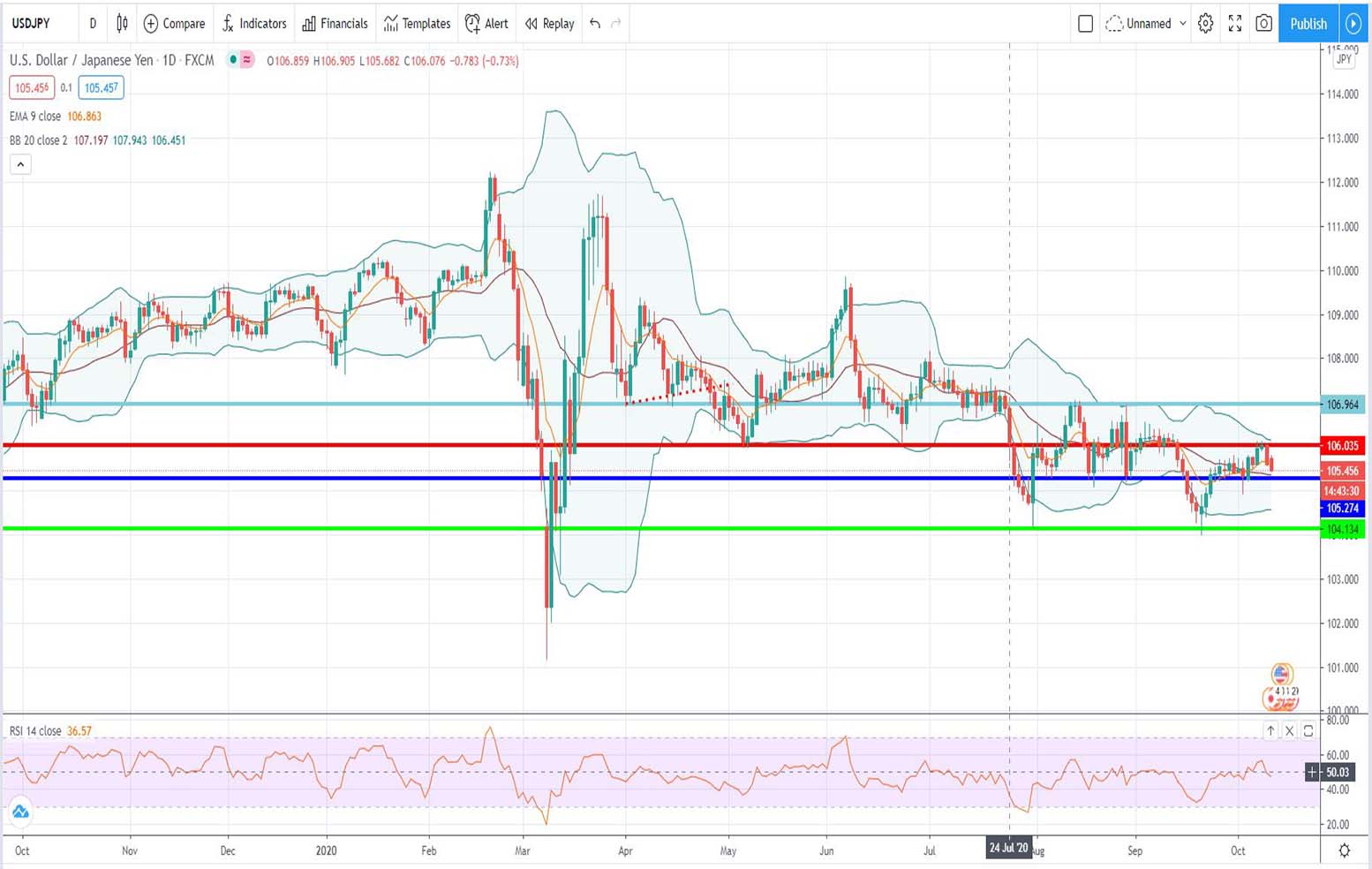Click the blue Publish button
1372x869 pixels.
tap(1308, 24)
